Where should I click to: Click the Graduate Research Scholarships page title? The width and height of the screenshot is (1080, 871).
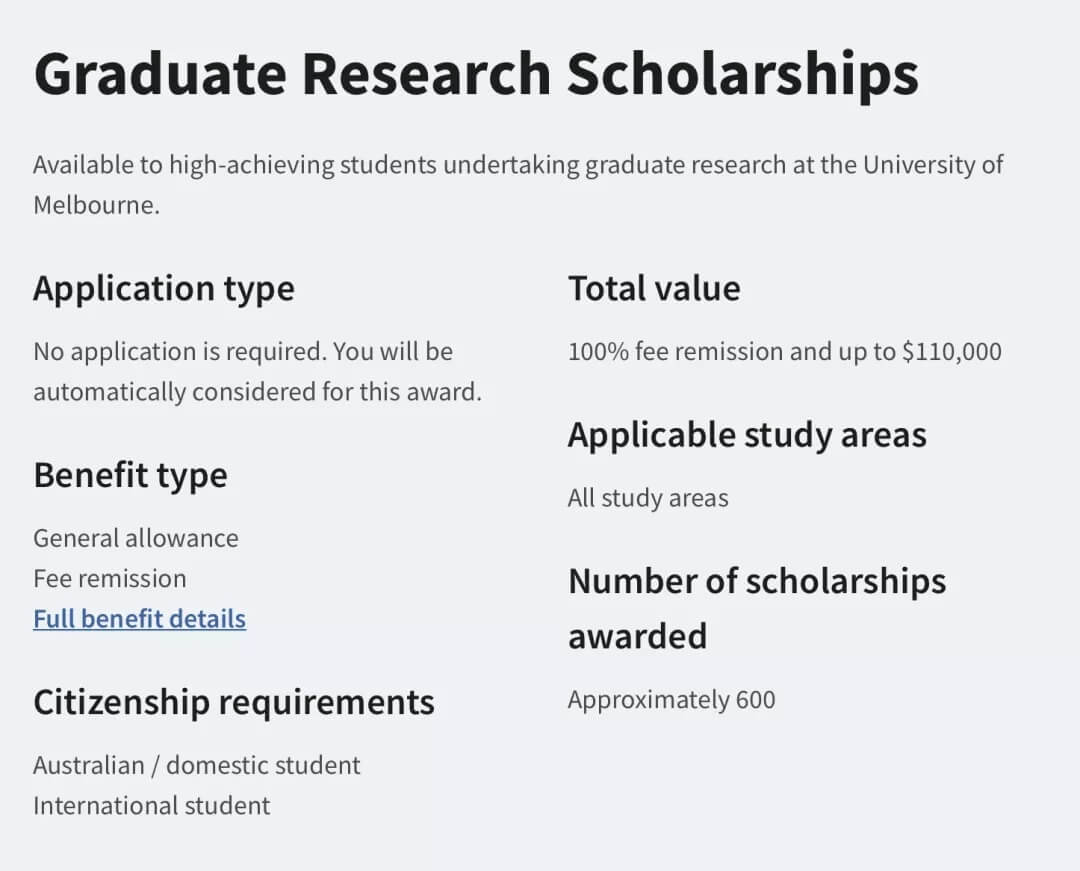tap(476, 74)
